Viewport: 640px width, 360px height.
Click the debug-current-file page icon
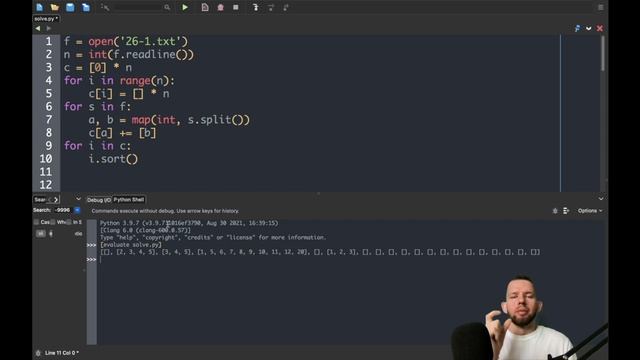(205, 7)
